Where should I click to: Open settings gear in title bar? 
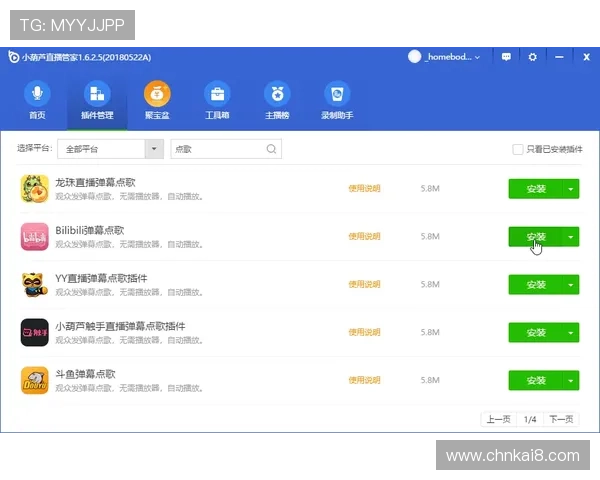(x=532, y=57)
